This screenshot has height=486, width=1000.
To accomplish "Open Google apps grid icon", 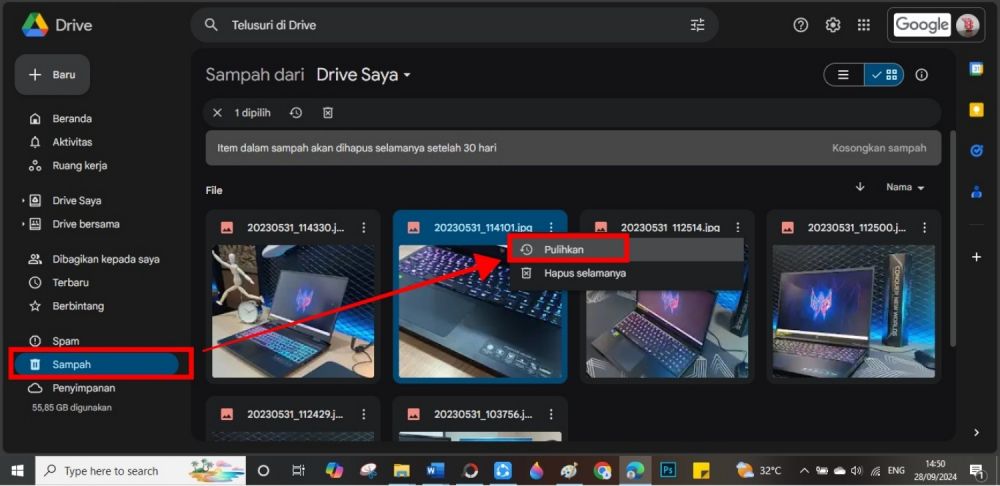I will (864, 25).
